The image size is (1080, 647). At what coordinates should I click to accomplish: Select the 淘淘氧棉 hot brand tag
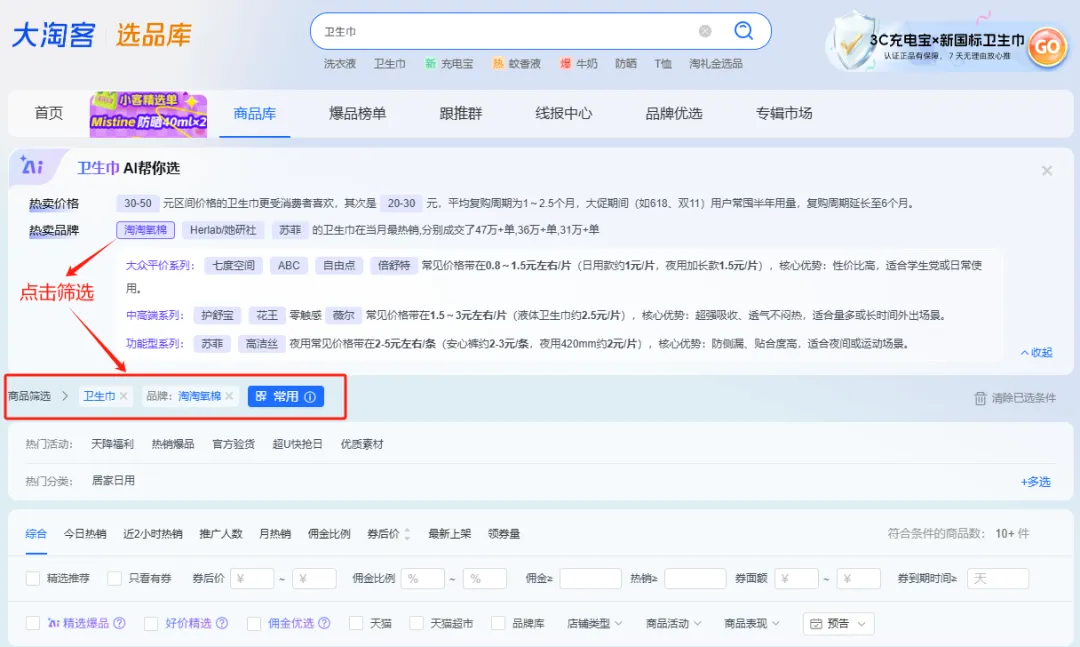click(x=145, y=230)
